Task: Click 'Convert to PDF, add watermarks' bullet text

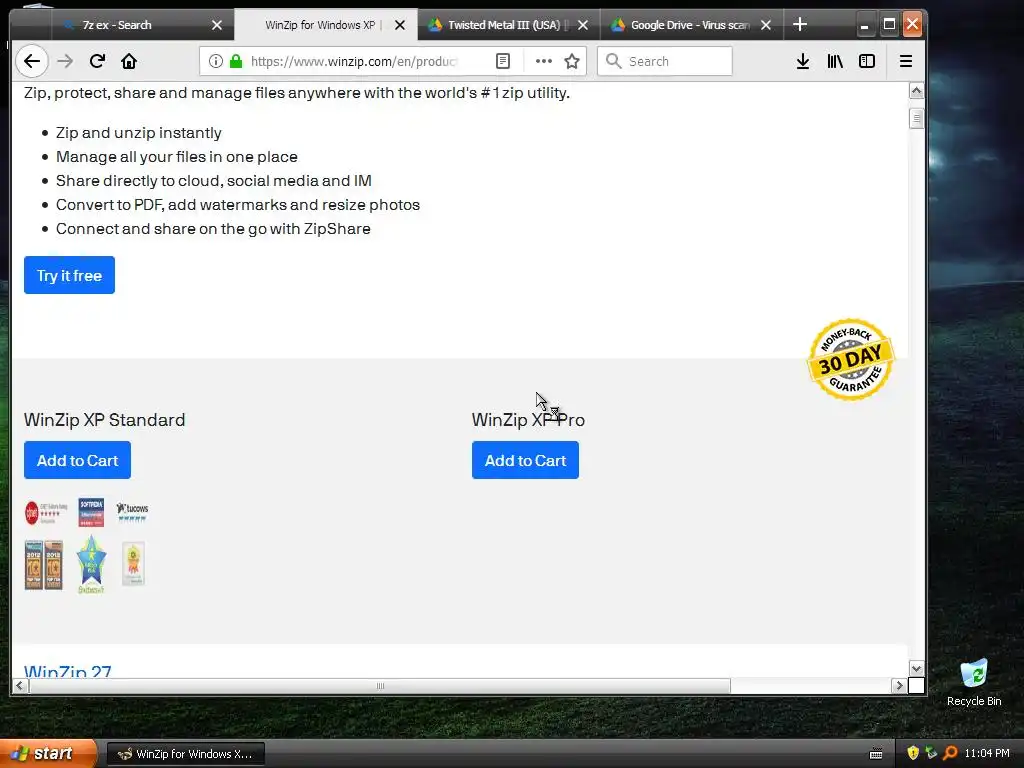Action: [x=238, y=204]
